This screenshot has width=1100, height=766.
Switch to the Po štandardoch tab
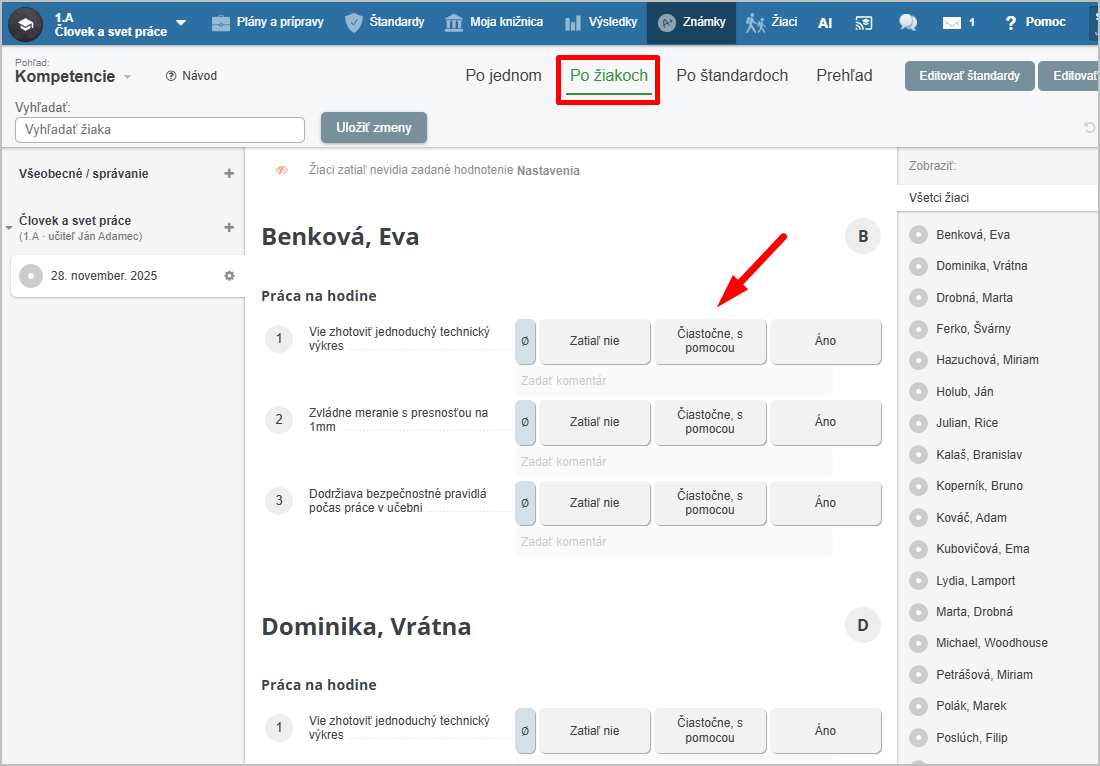pos(731,76)
